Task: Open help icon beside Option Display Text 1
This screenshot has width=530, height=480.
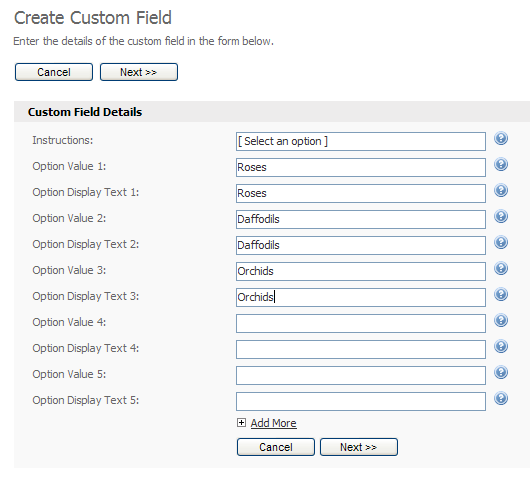Action: coord(501,190)
